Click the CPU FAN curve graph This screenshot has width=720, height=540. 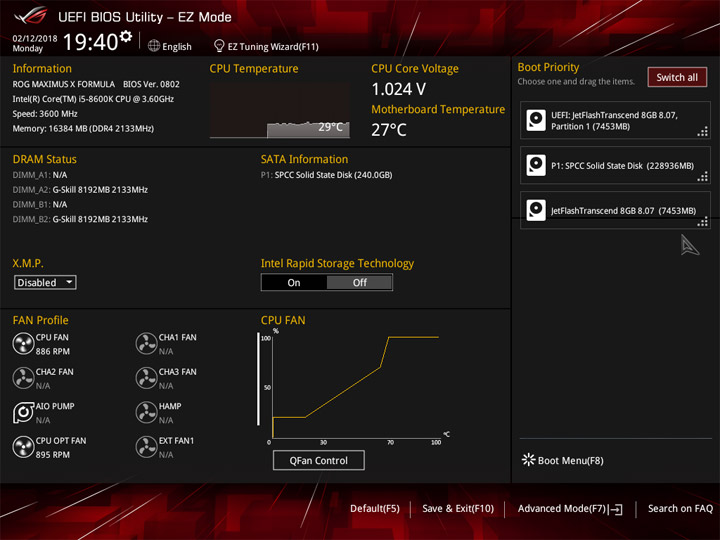pyautogui.click(x=356, y=386)
